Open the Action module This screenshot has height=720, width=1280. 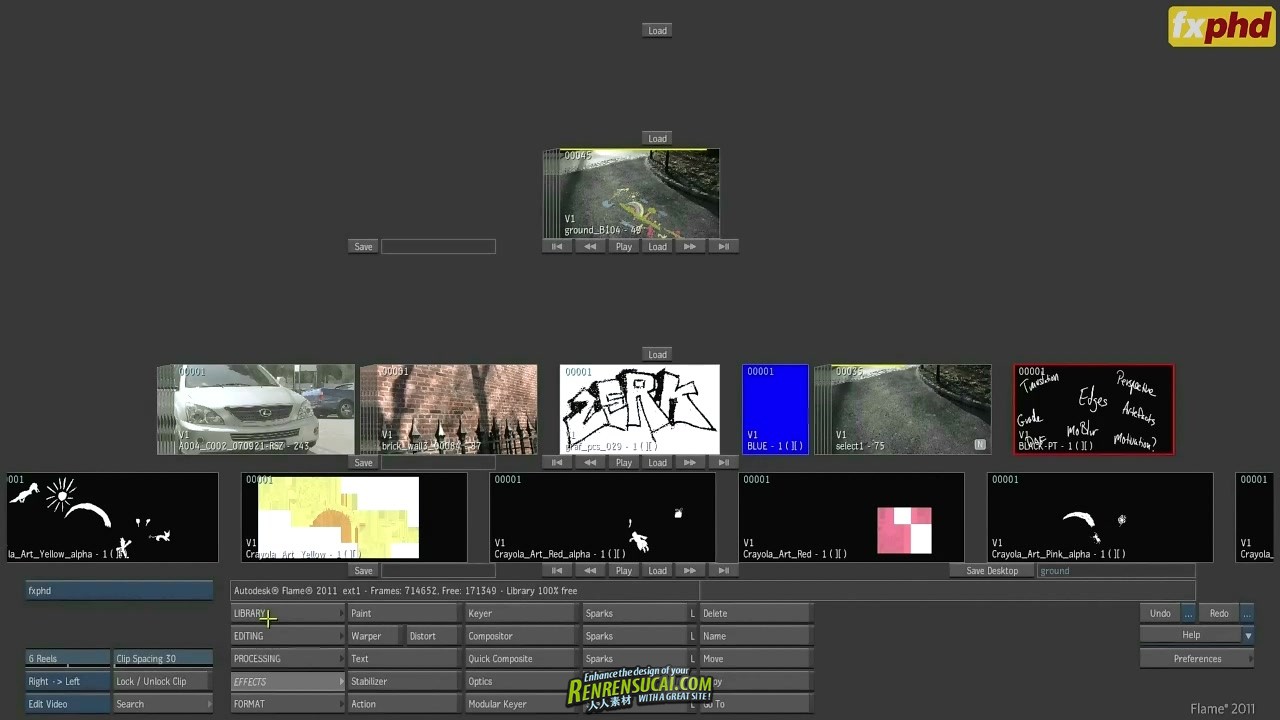tap(404, 704)
